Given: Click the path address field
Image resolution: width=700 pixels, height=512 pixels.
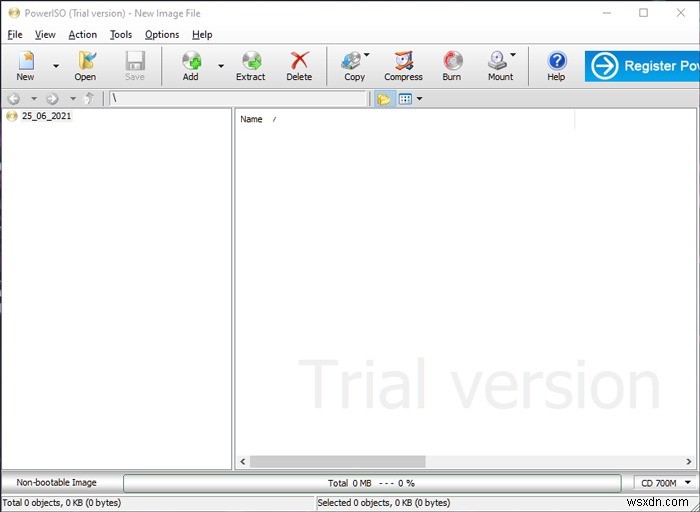Looking at the screenshot, I should pyautogui.click(x=238, y=98).
